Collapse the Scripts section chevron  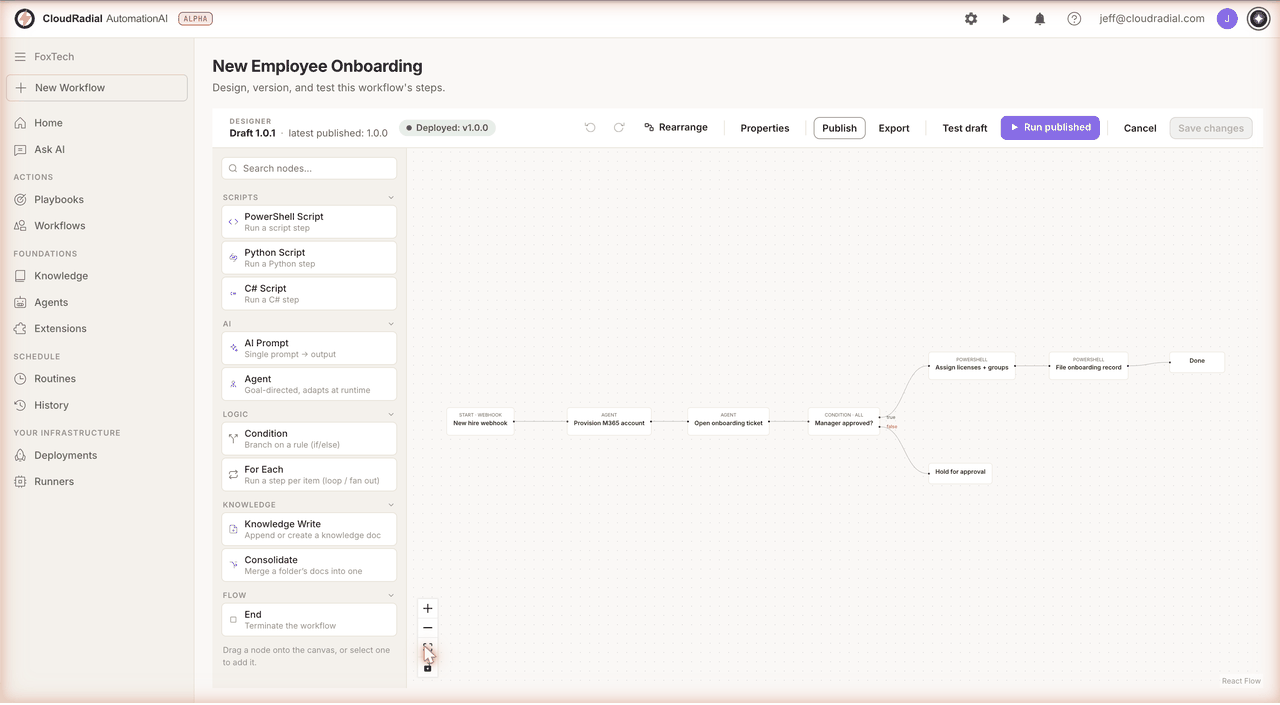[x=391, y=198]
